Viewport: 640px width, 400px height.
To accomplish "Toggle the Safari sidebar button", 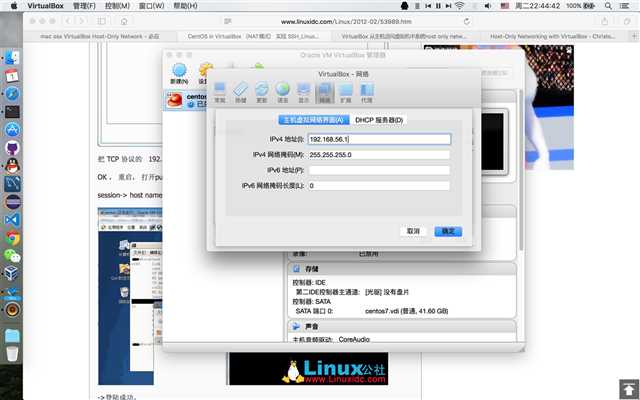I will point(102,21).
